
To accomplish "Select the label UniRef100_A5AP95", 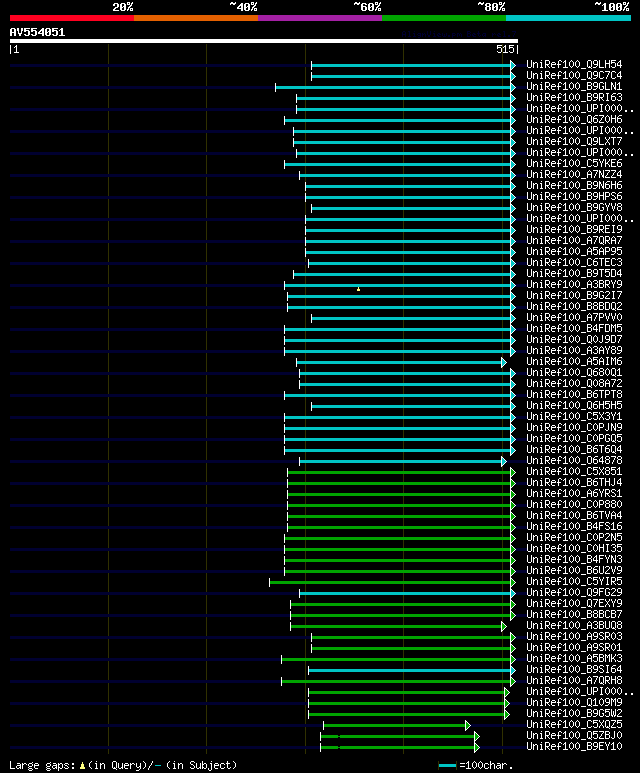I will click(574, 251).
